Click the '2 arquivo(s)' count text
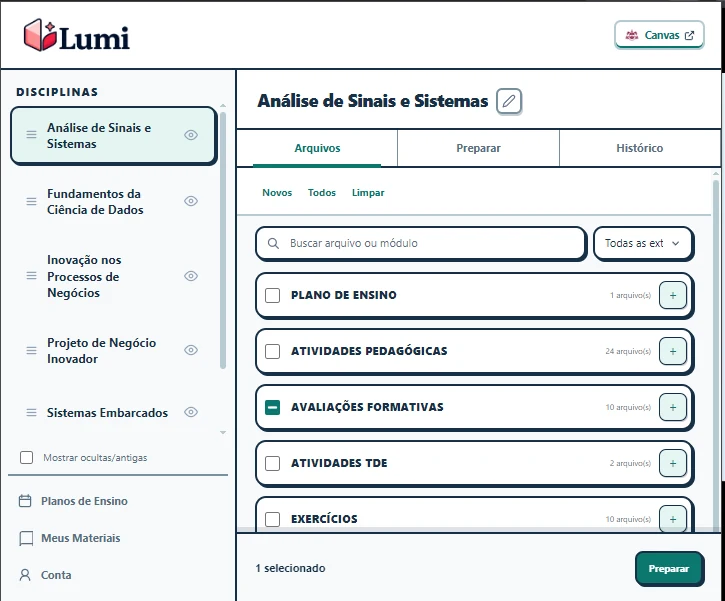This screenshot has width=725, height=601. pos(630,463)
